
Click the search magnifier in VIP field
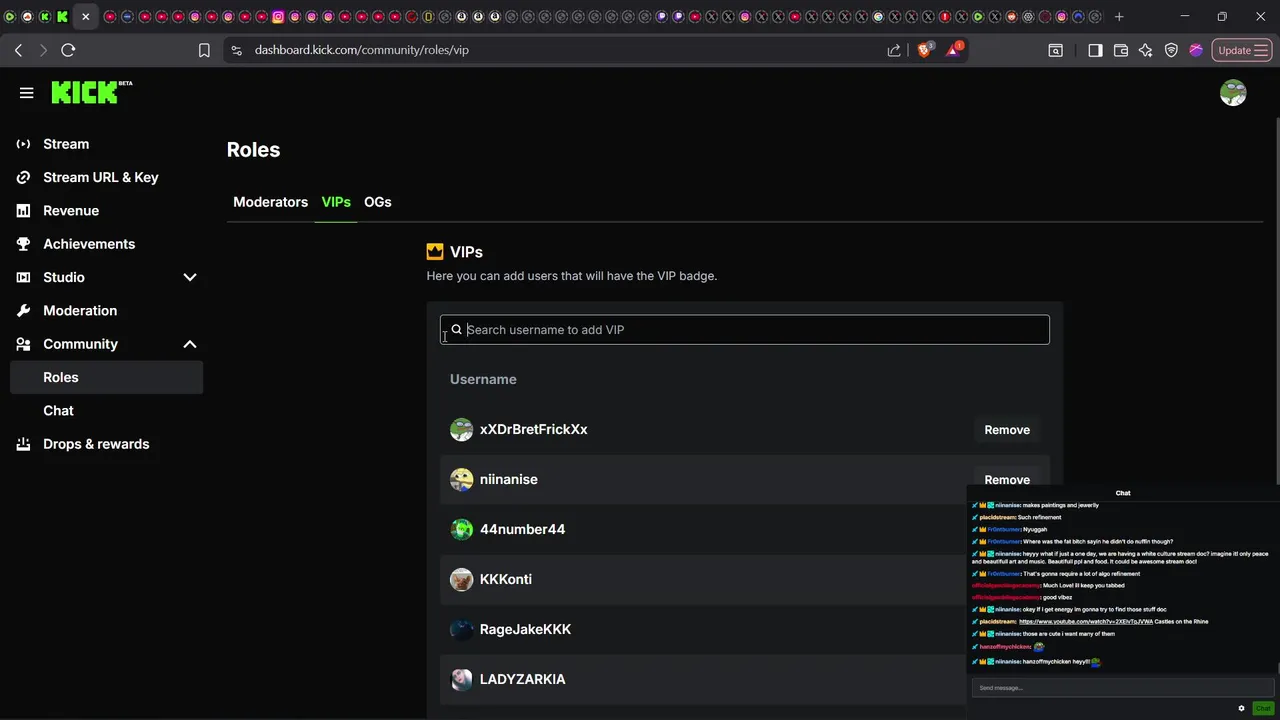[x=457, y=330]
